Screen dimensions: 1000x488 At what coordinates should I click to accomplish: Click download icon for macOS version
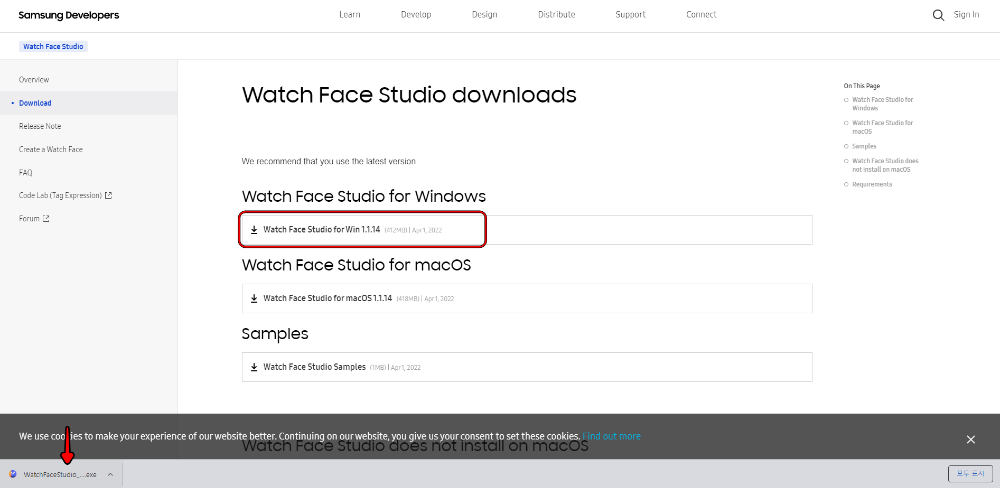pos(254,298)
